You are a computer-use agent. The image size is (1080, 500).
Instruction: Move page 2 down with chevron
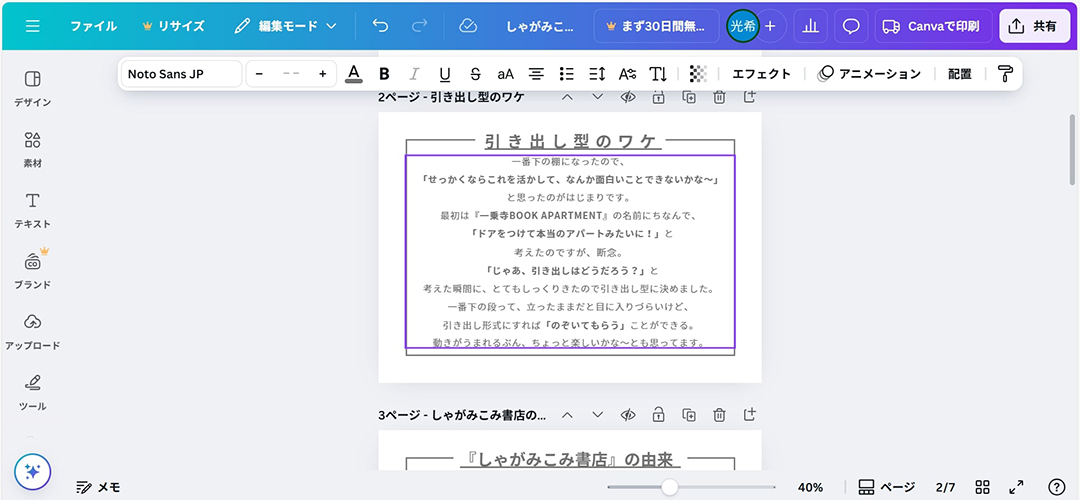click(597, 97)
